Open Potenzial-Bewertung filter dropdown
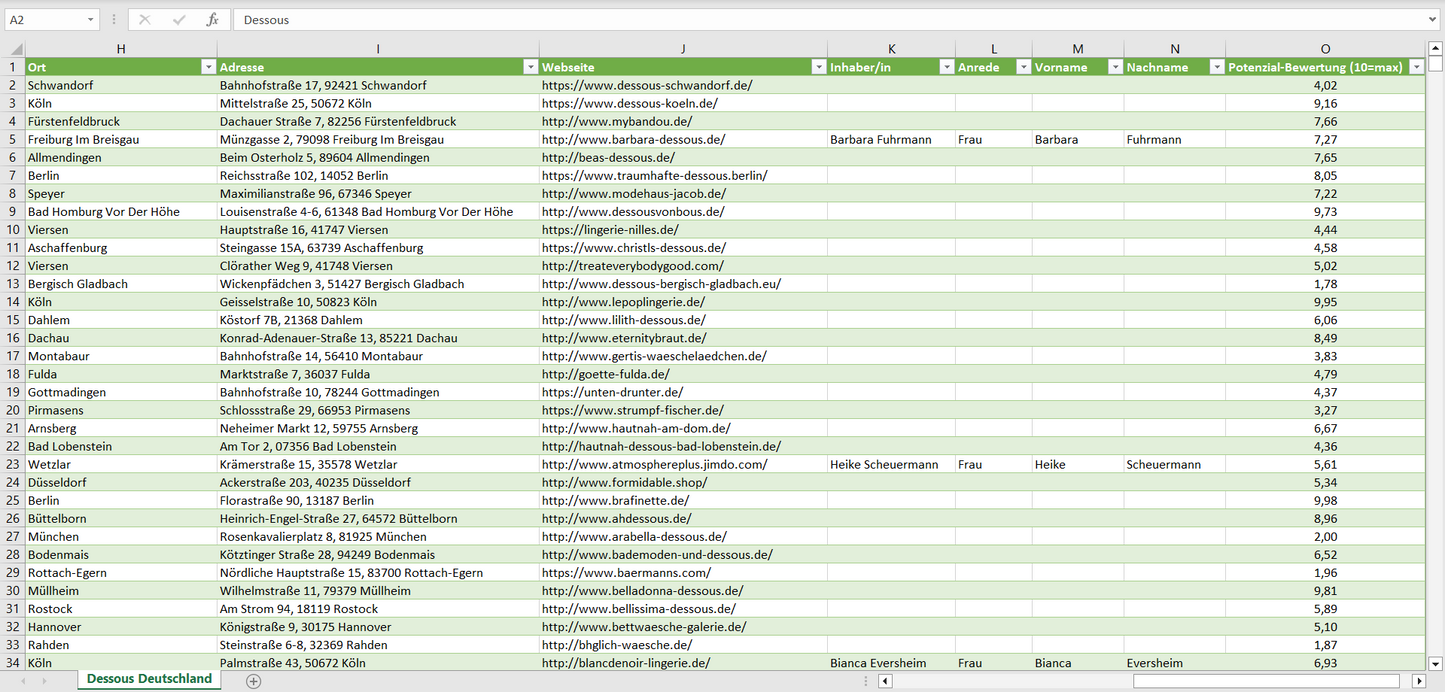This screenshot has height=692, width=1445. click(x=1416, y=67)
